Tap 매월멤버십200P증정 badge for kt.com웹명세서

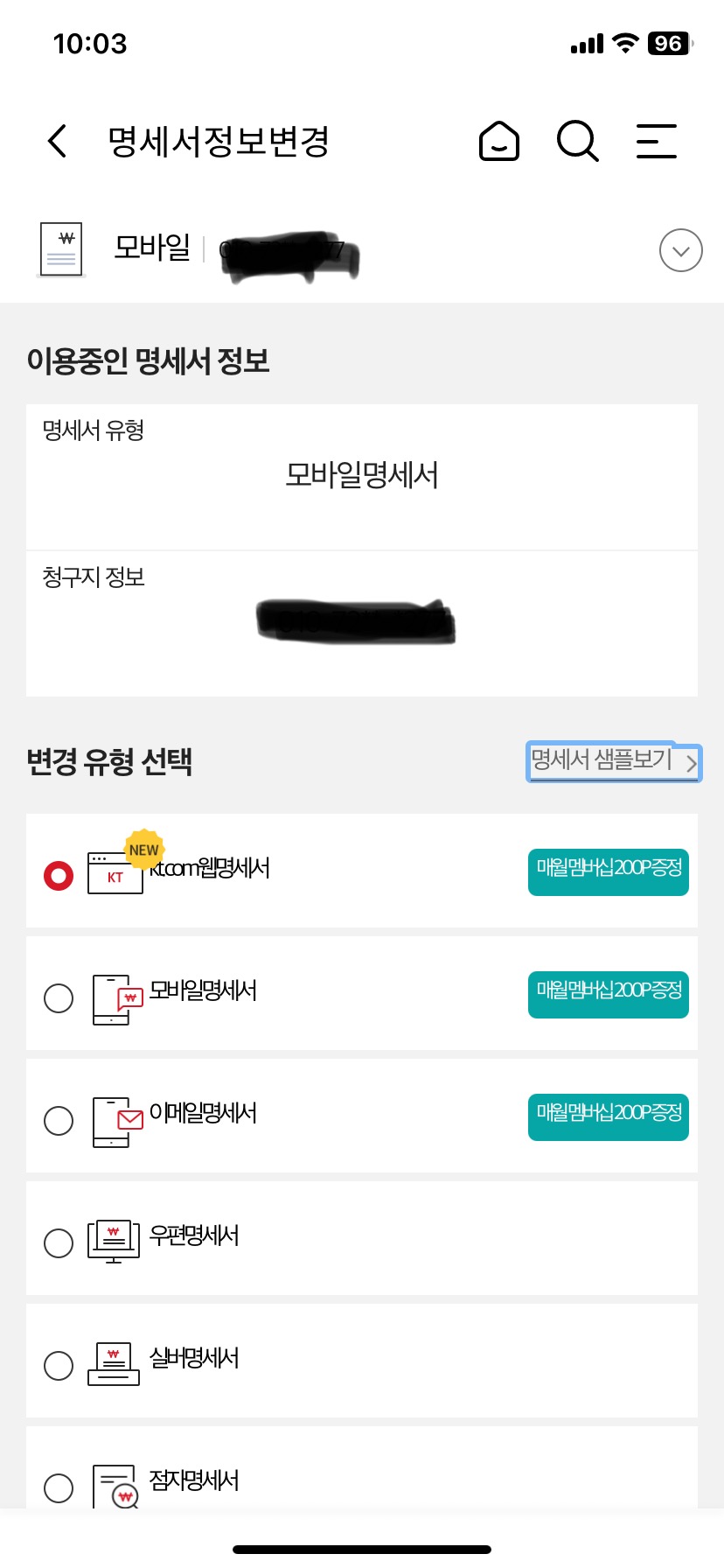(608, 871)
